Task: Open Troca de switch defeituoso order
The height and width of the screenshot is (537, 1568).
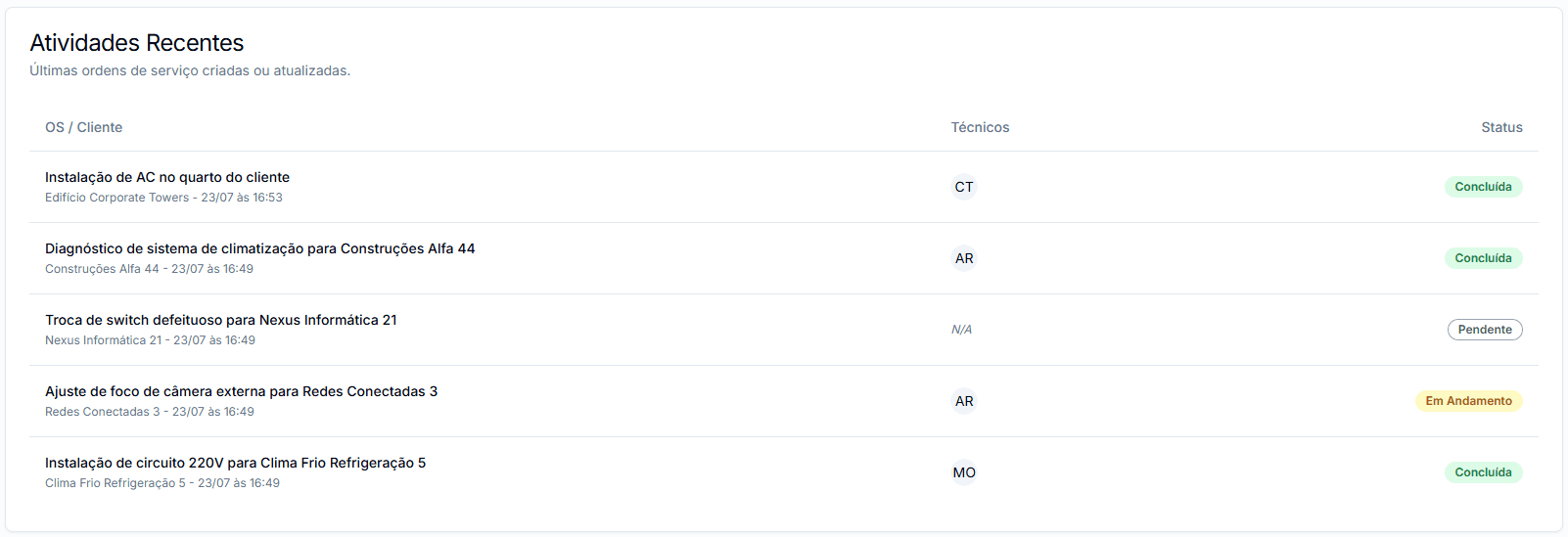Action: (220, 320)
